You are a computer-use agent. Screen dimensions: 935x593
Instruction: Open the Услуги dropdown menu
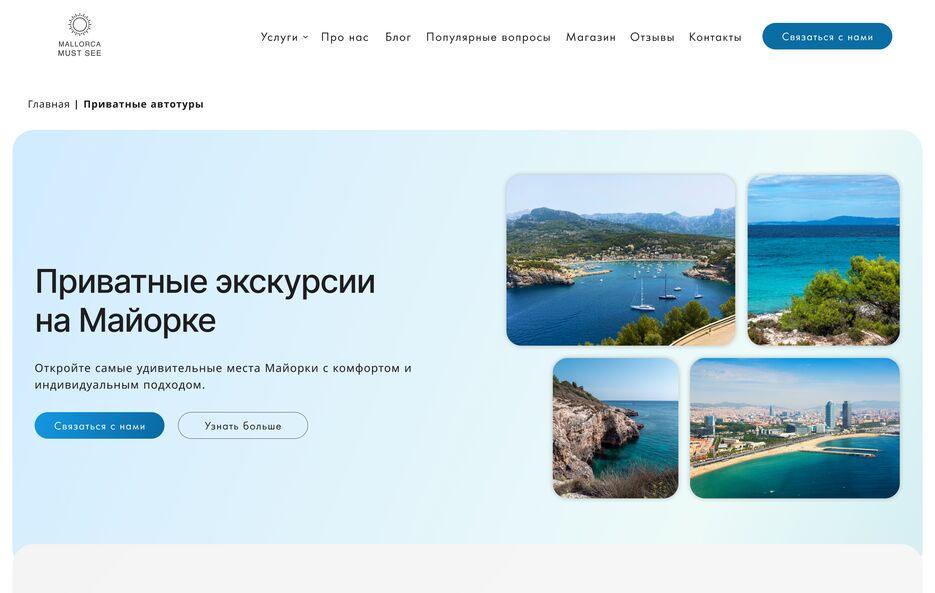(278, 36)
